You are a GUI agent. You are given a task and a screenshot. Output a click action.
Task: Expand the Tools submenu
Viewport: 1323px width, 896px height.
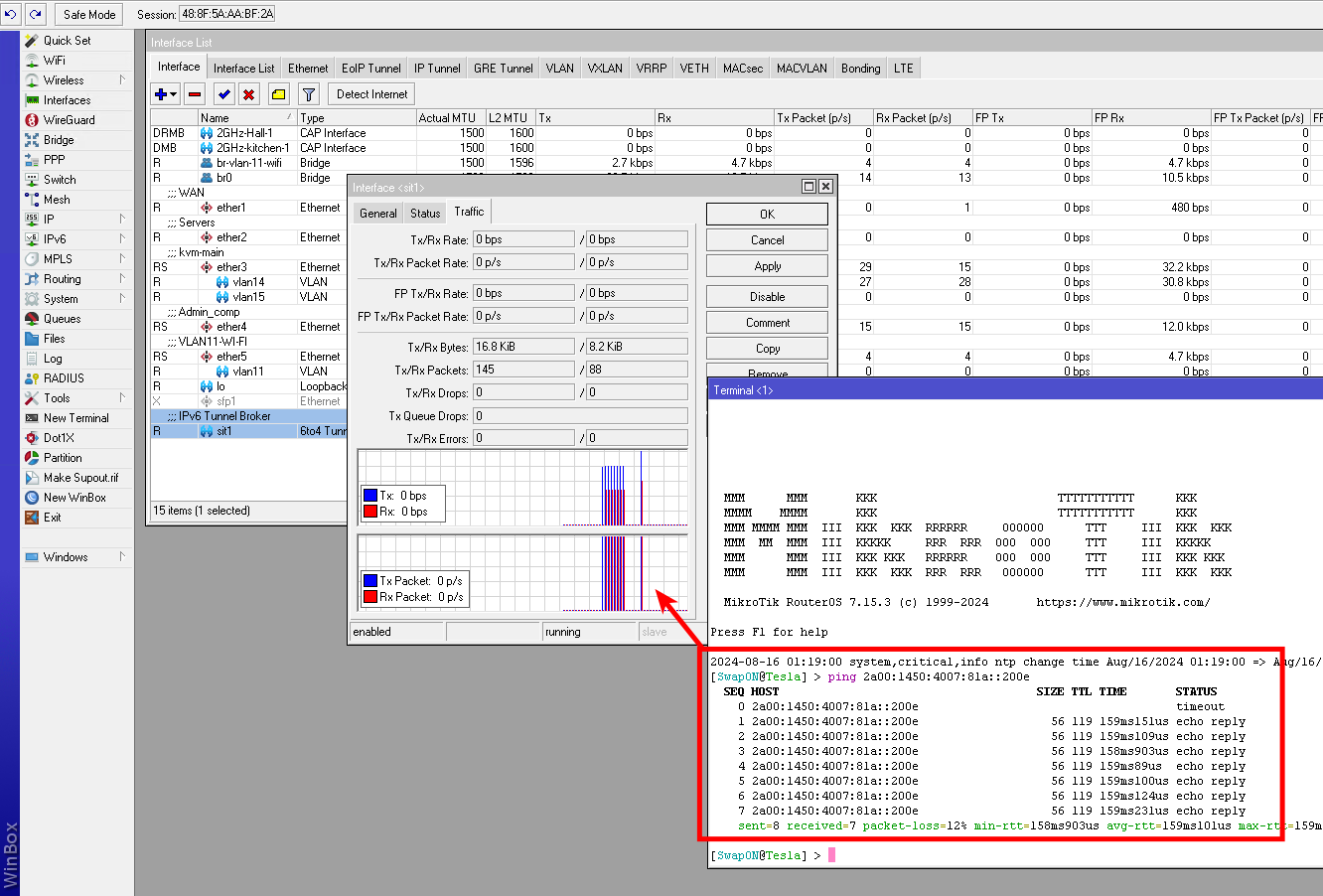122,398
